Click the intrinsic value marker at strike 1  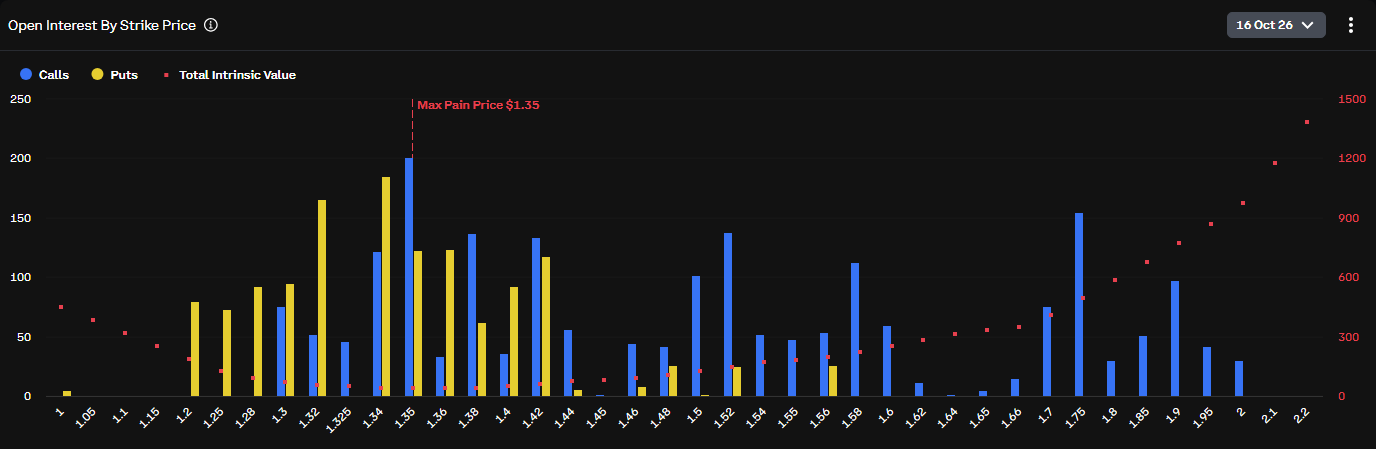pos(61,307)
